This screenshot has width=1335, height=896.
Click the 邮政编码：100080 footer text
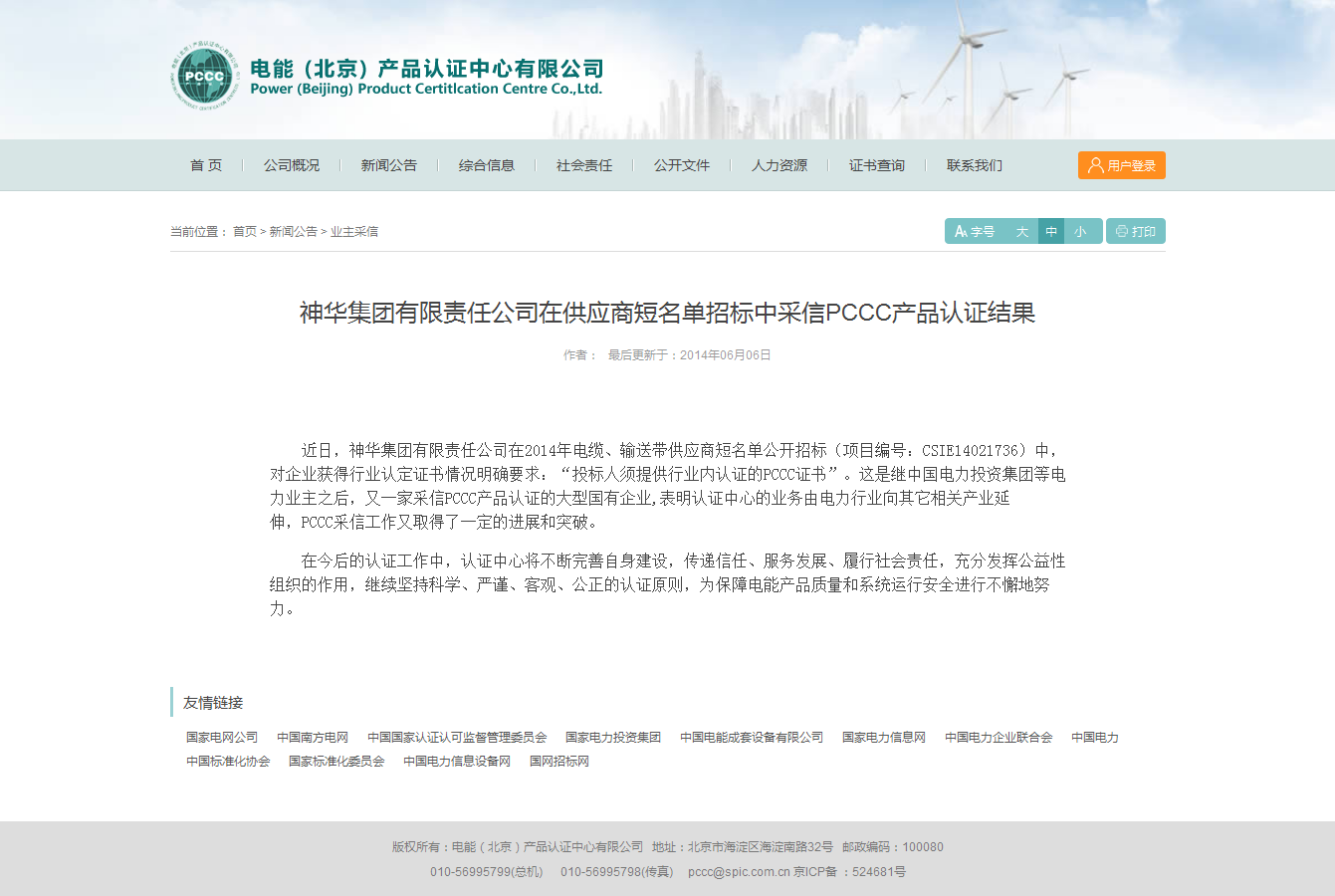click(893, 847)
